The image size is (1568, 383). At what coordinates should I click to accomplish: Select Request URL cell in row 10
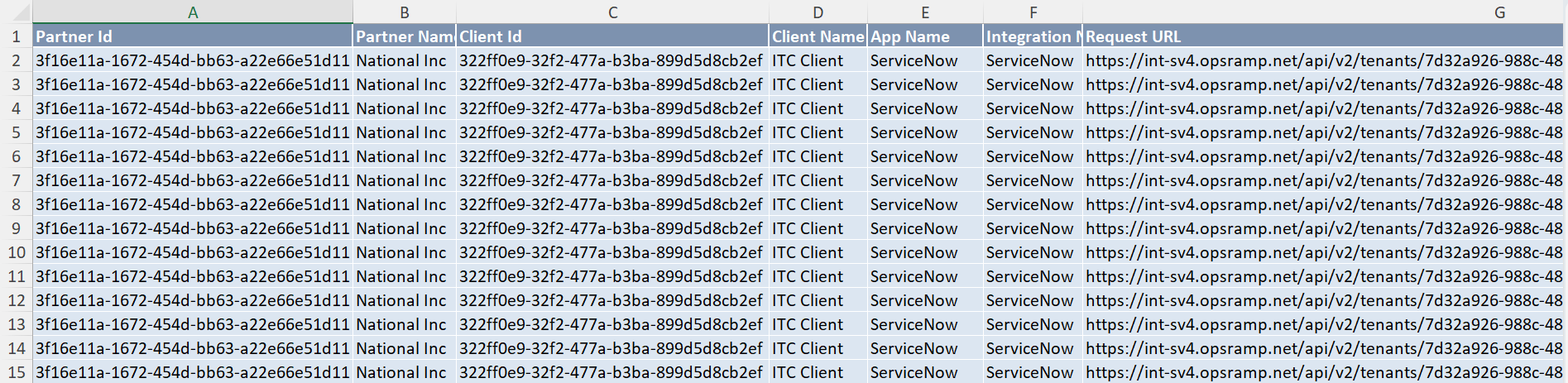[x=1324, y=252]
